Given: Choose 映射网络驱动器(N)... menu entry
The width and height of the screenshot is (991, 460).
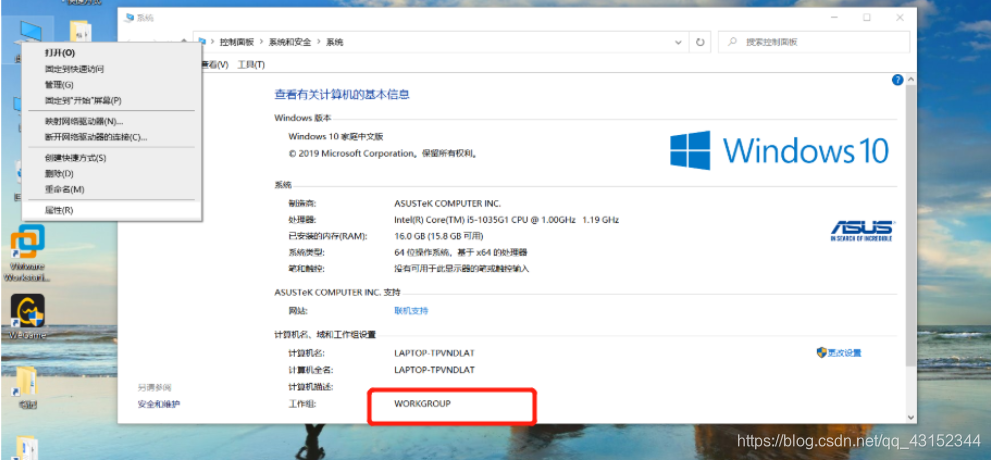Looking at the screenshot, I should (111, 121).
